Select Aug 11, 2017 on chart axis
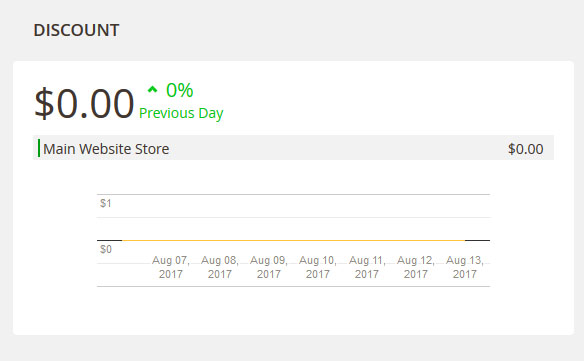The height and width of the screenshot is (361, 584). pyautogui.click(x=367, y=267)
